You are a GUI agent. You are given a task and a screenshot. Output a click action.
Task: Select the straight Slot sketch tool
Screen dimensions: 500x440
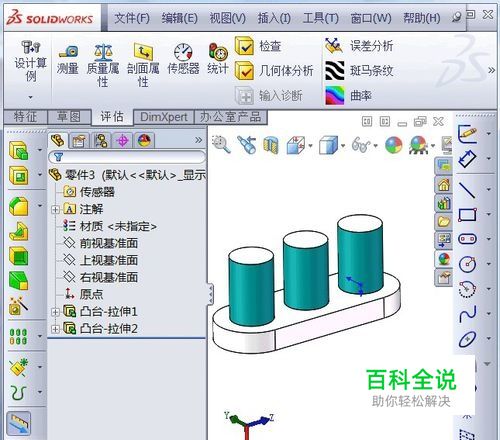click(x=467, y=239)
